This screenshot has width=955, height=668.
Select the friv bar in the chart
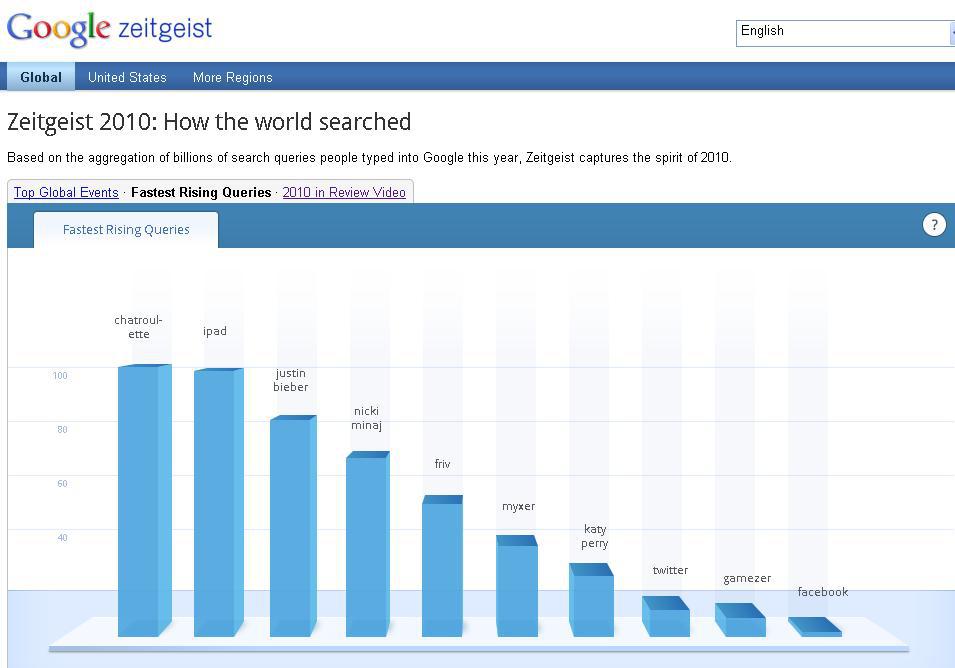(442, 568)
